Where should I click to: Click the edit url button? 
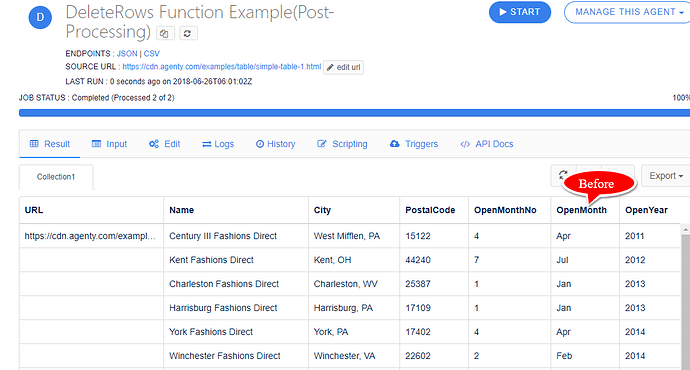[x=343, y=67]
